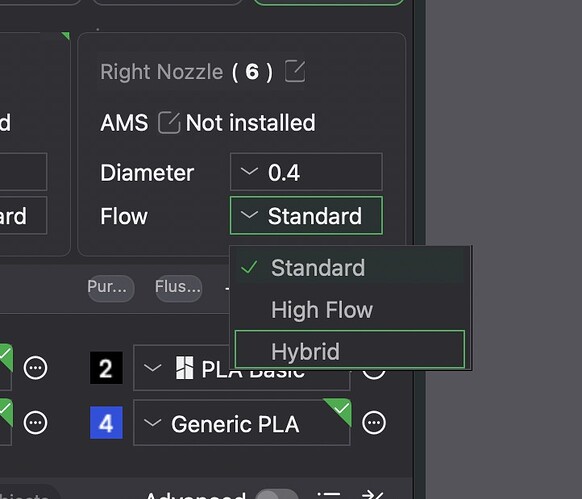
Task: Open the Generic PLA filament dropdown
Action: tap(242, 423)
